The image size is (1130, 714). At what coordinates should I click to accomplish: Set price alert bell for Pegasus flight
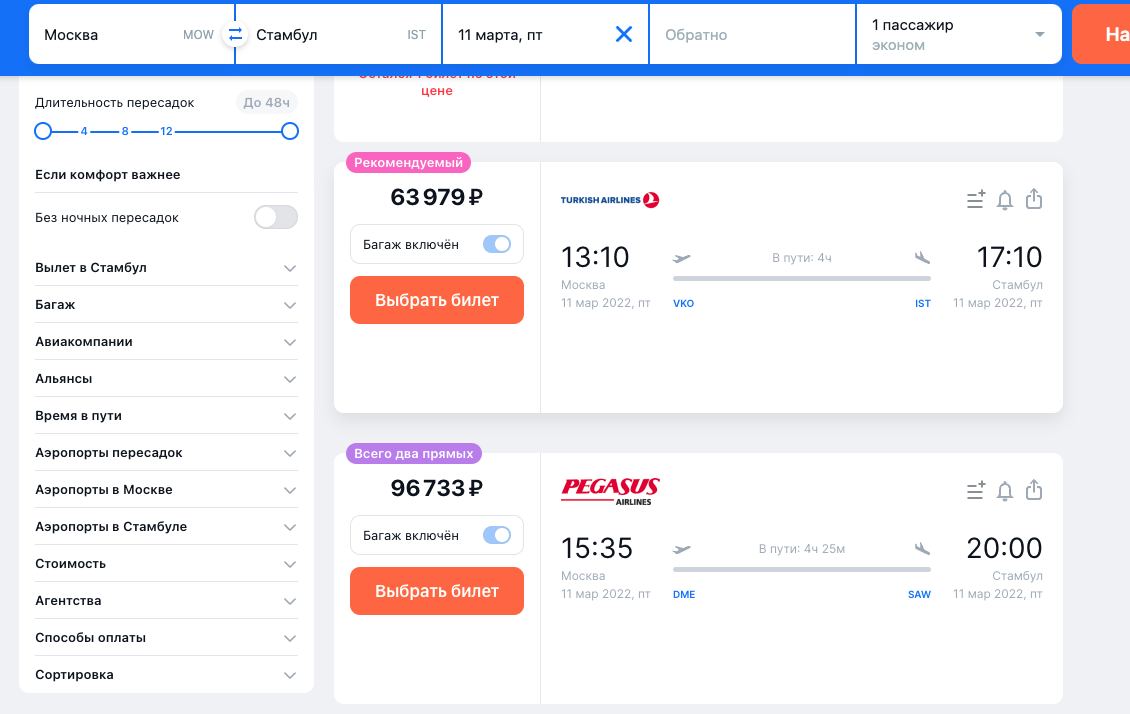[x=1005, y=491]
